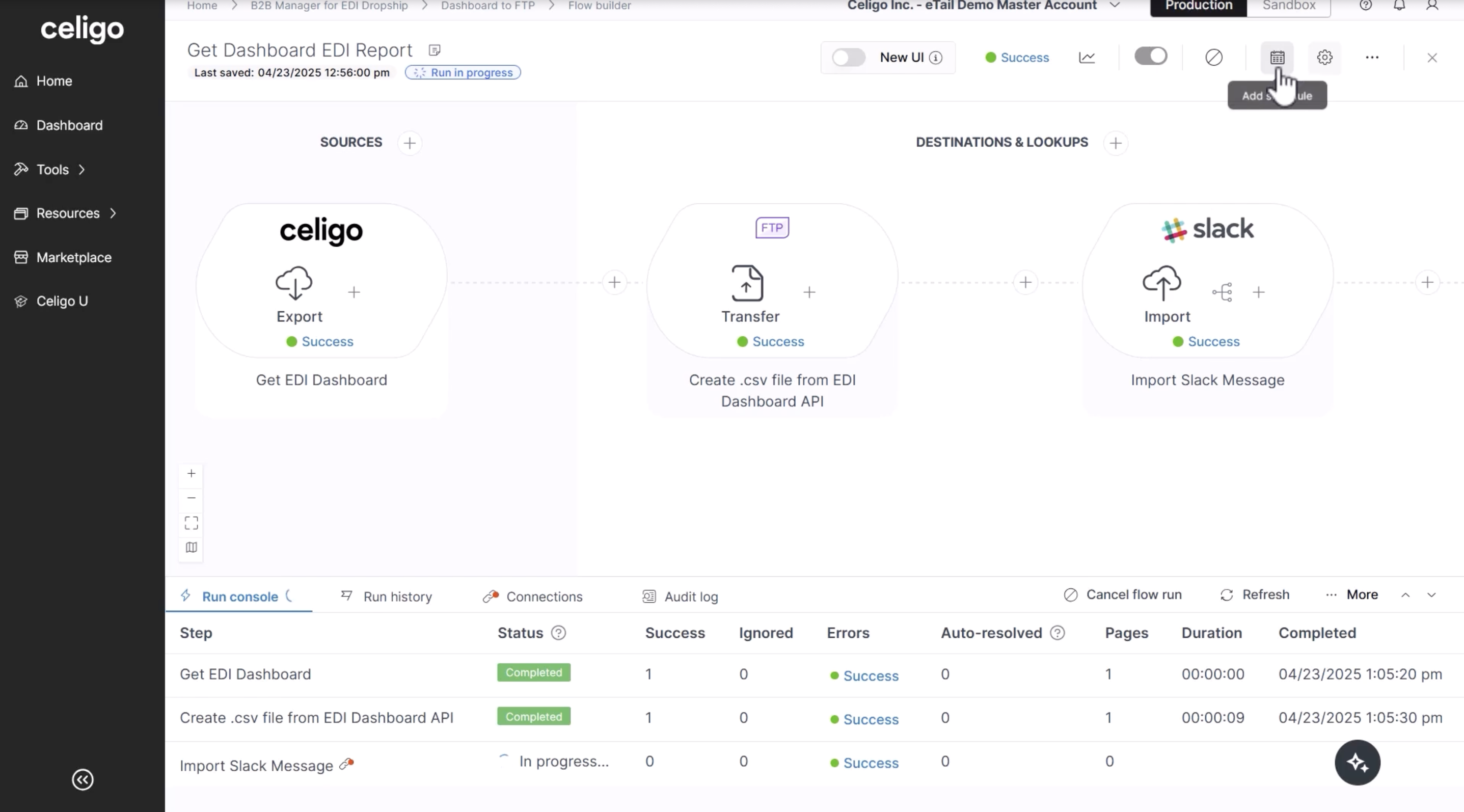Switch to the Audit log tab

(680, 596)
